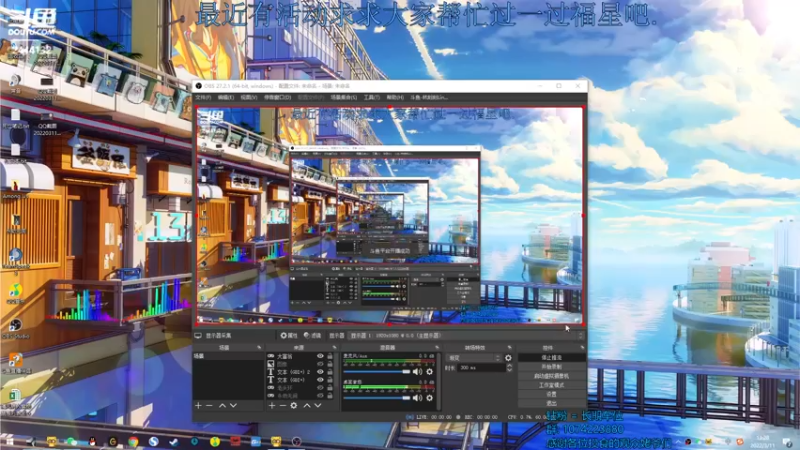Open the 工具(T) menu
Viewport: 800px width, 450px height.
pos(371,97)
